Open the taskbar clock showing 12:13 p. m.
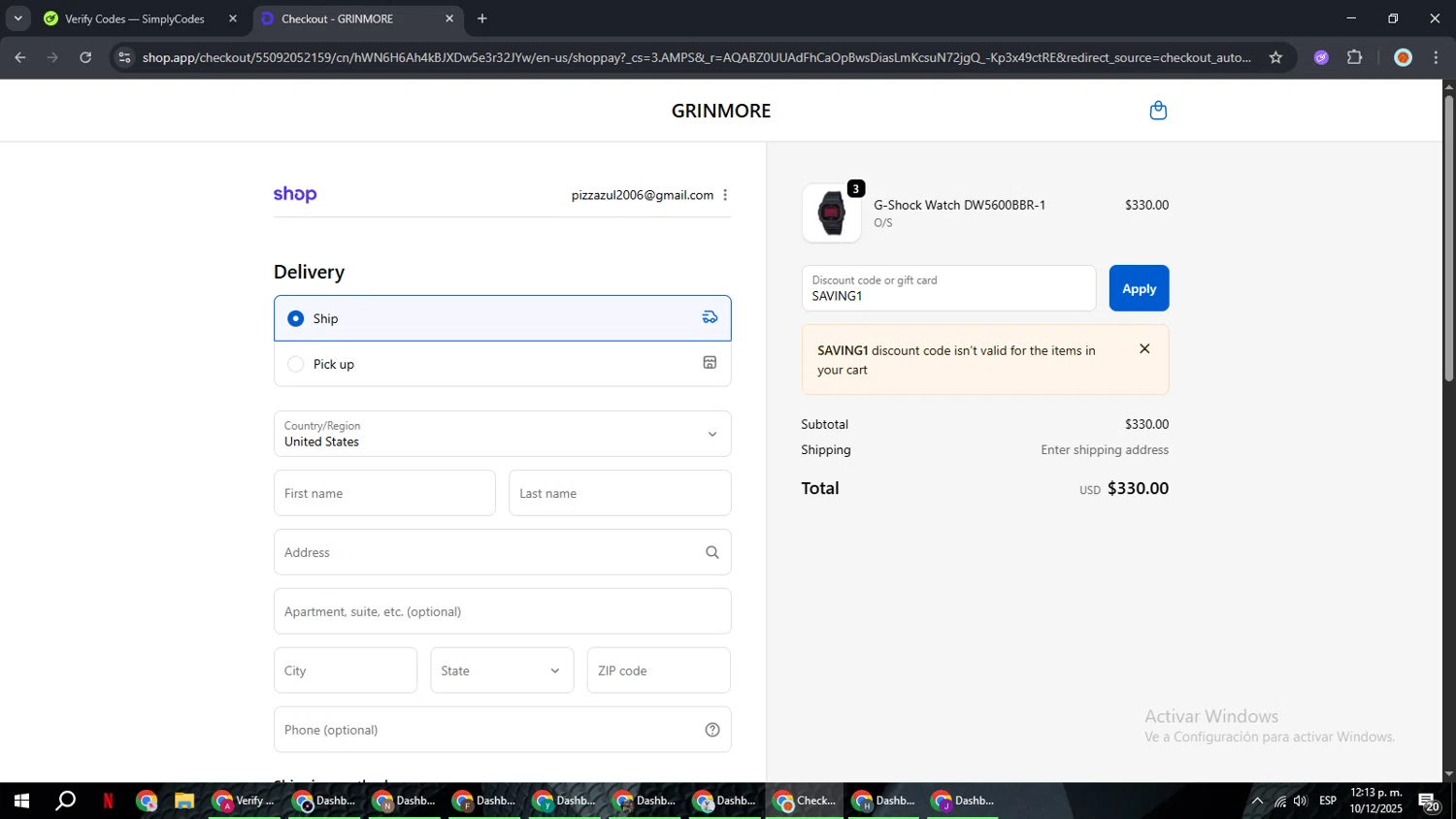Viewport: 1456px width, 819px height. point(1375,801)
